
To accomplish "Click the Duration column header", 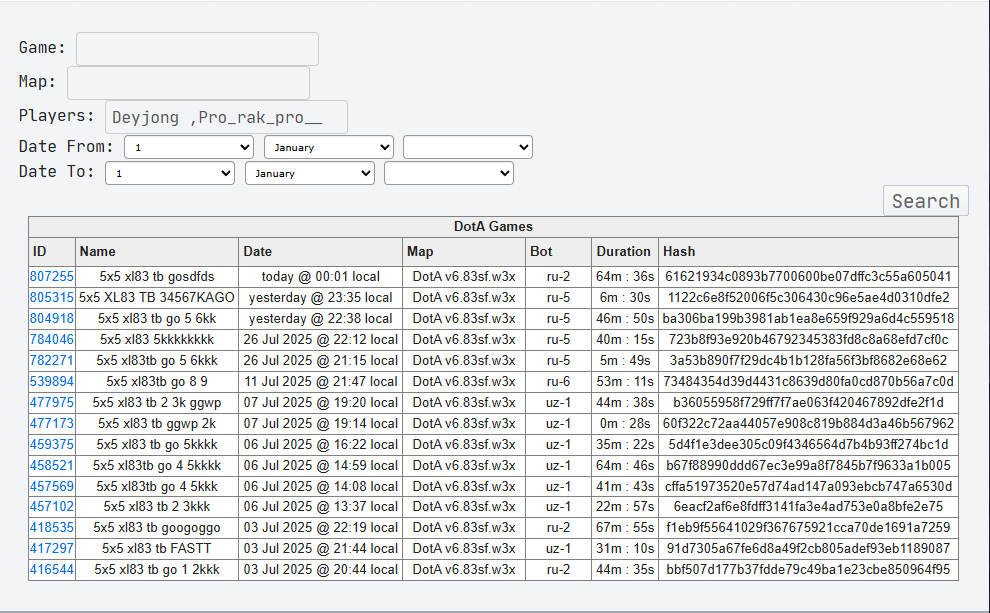I will pyautogui.click(x=625, y=251).
